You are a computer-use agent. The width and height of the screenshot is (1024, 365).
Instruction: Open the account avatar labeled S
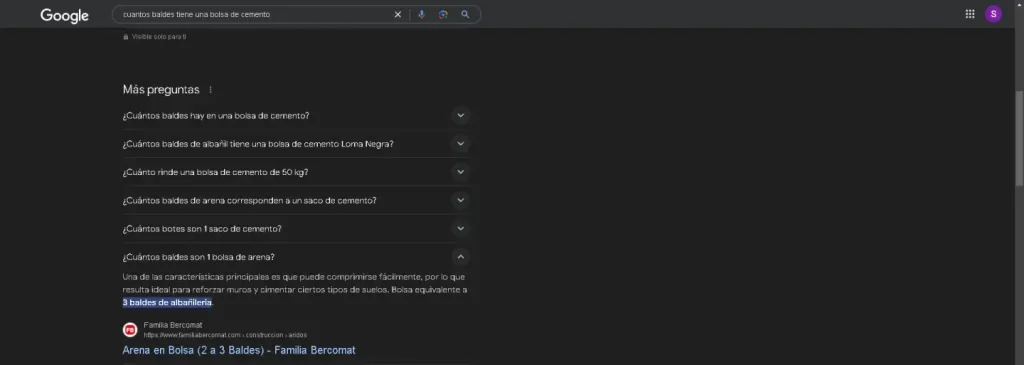[x=993, y=14]
